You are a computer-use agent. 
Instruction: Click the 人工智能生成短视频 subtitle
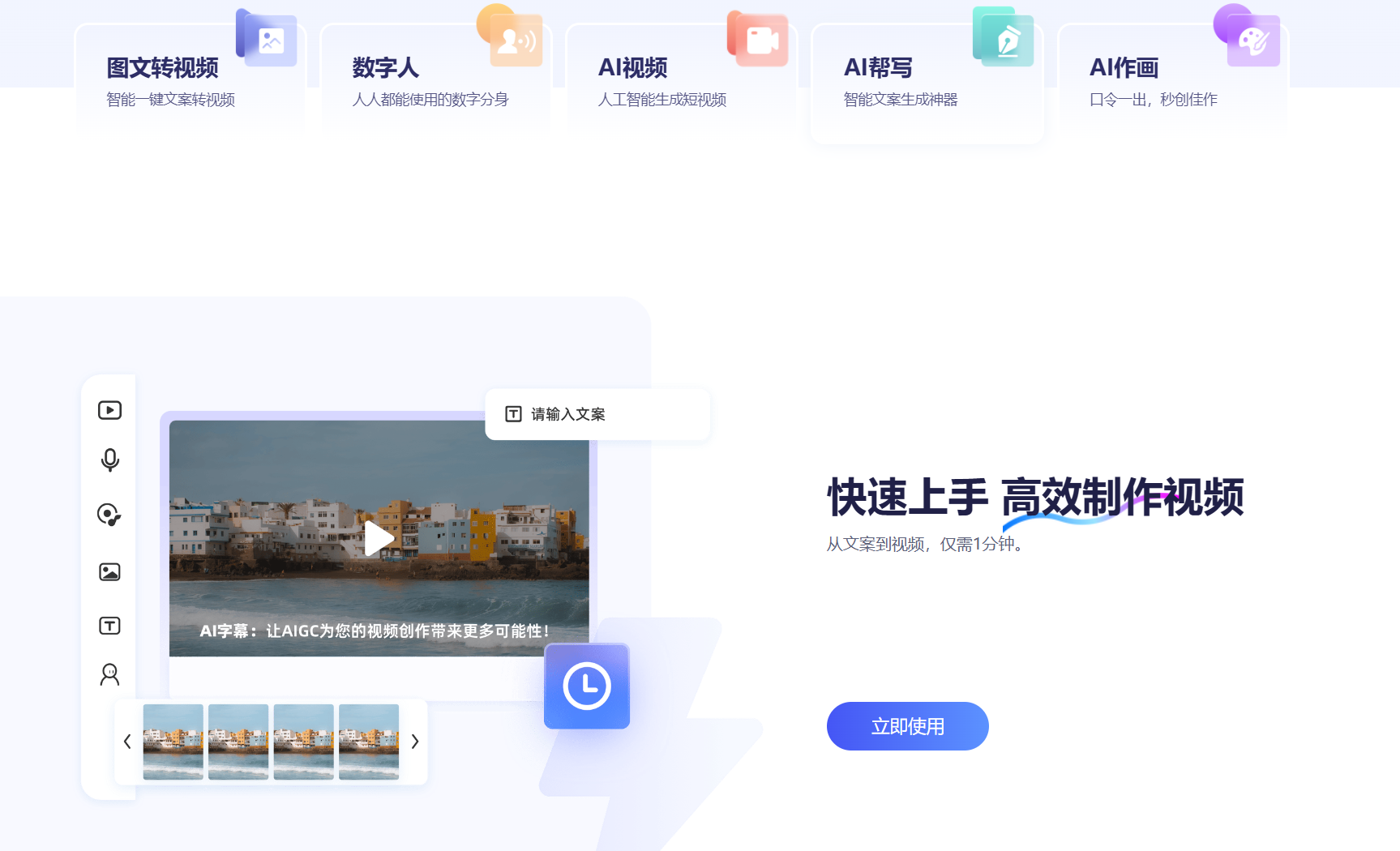(662, 100)
